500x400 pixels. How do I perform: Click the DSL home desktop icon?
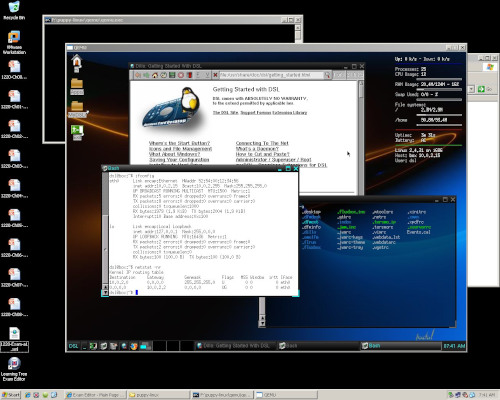77,63
